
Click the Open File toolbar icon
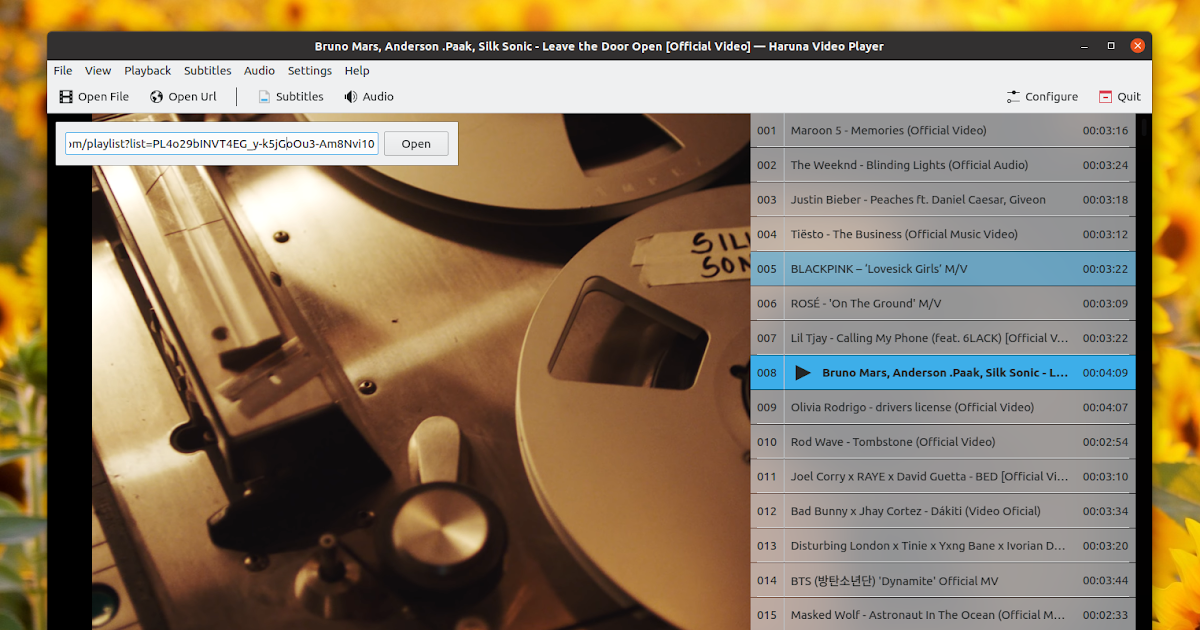tap(66, 96)
